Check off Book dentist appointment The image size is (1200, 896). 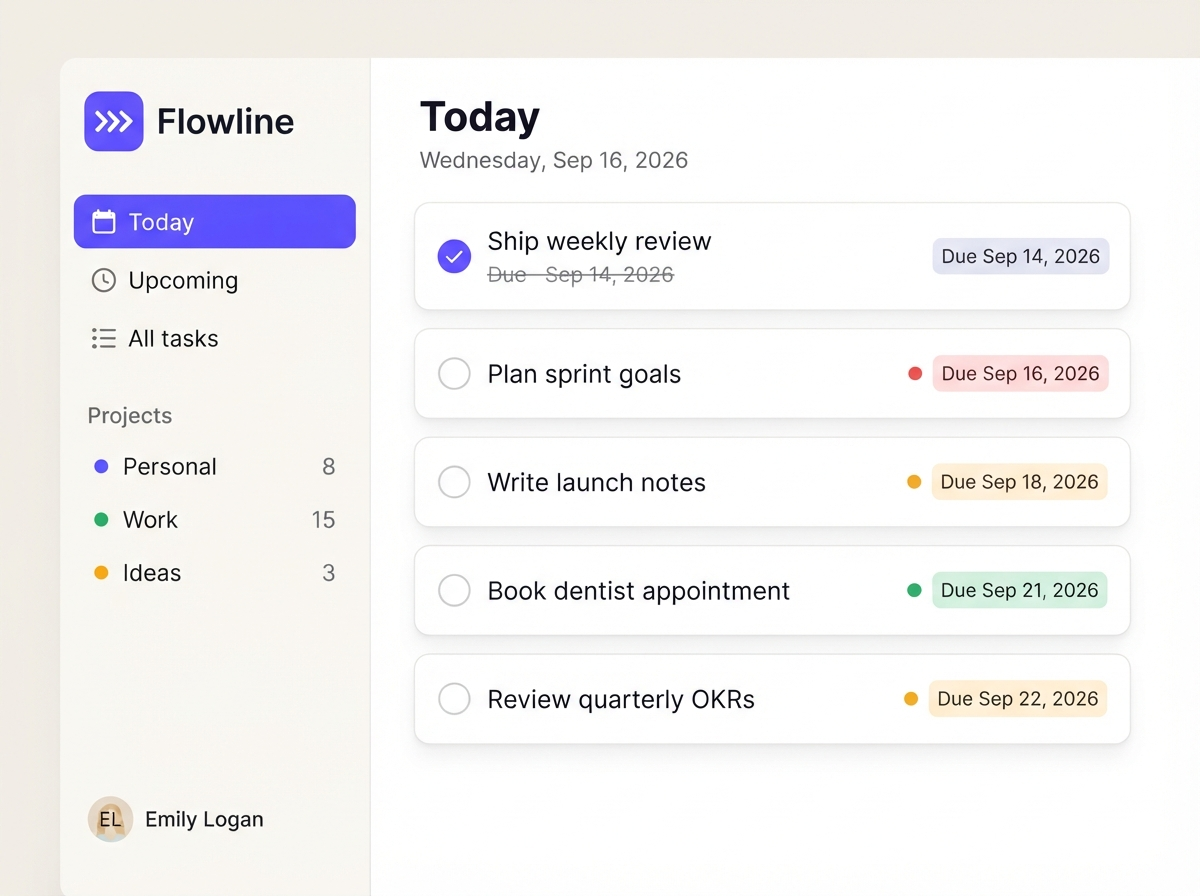click(454, 590)
